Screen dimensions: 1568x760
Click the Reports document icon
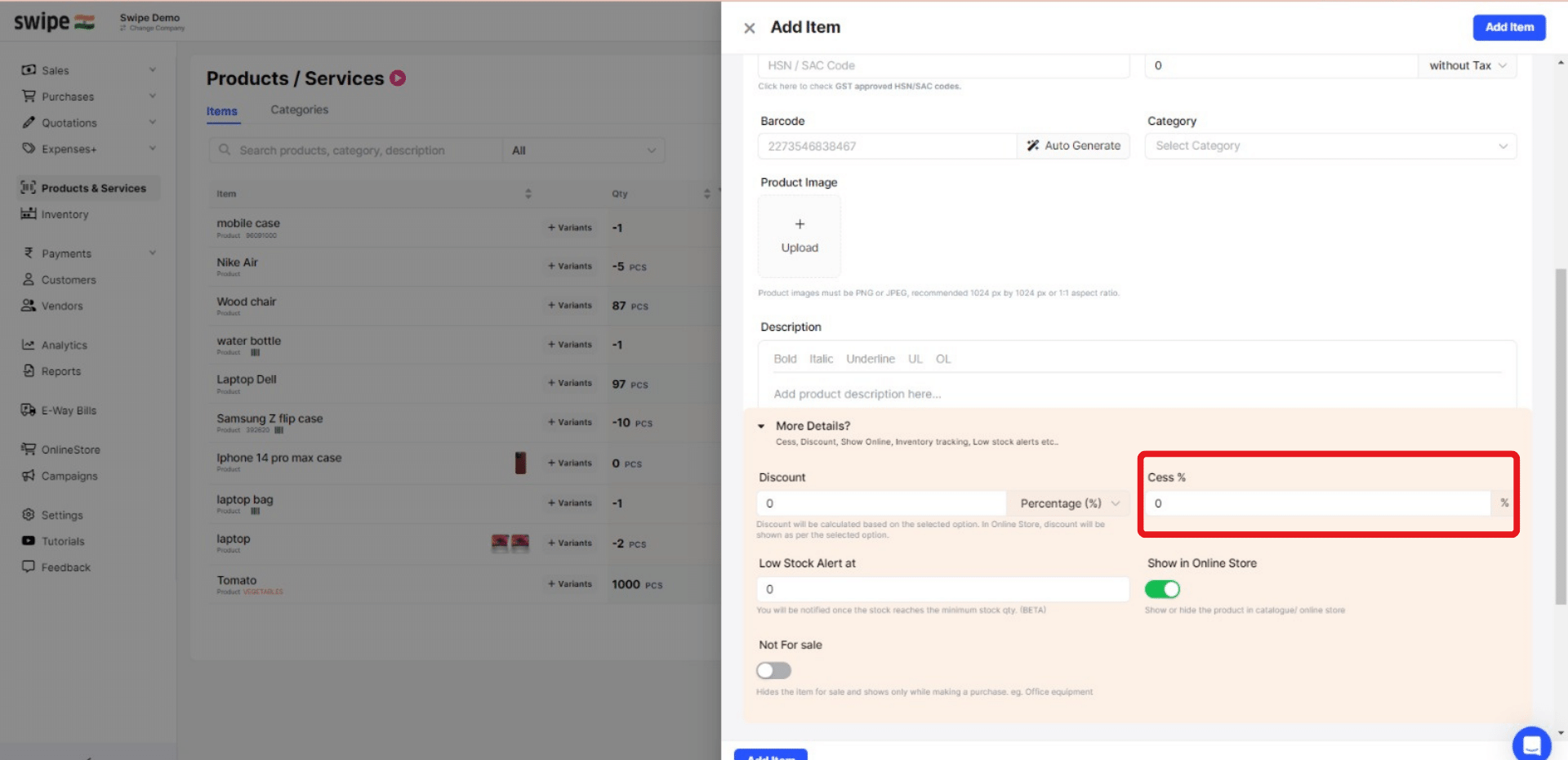tap(29, 371)
